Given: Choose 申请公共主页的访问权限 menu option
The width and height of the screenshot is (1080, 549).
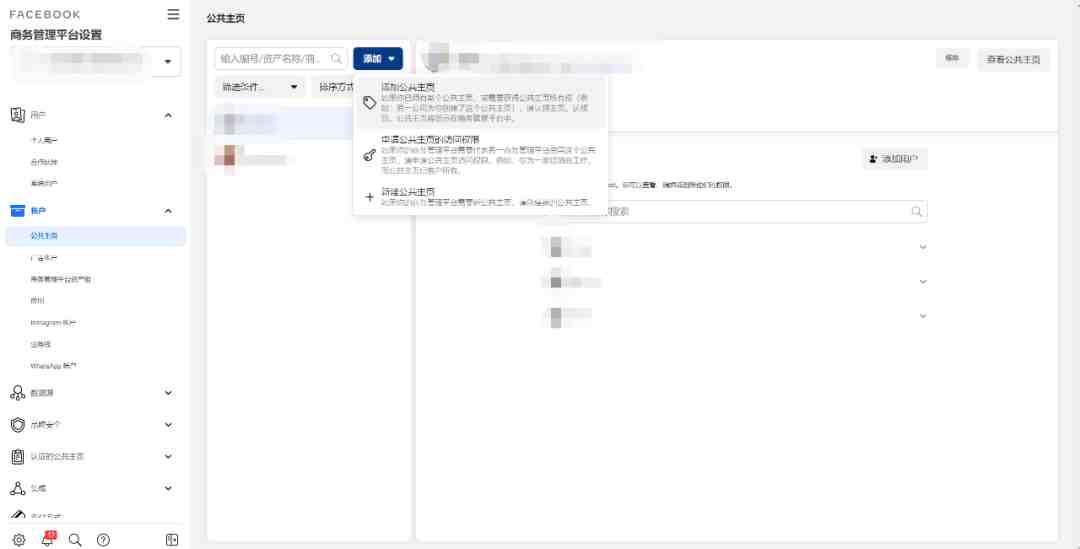Looking at the screenshot, I should [481, 155].
